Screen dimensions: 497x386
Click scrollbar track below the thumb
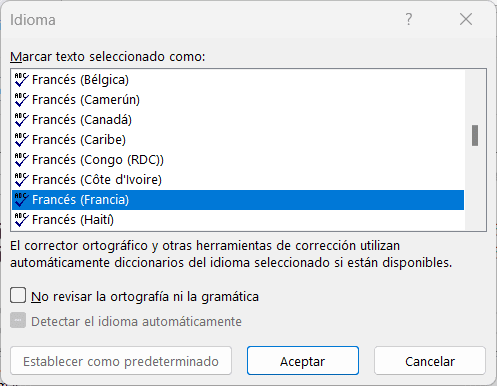pos(475,188)
